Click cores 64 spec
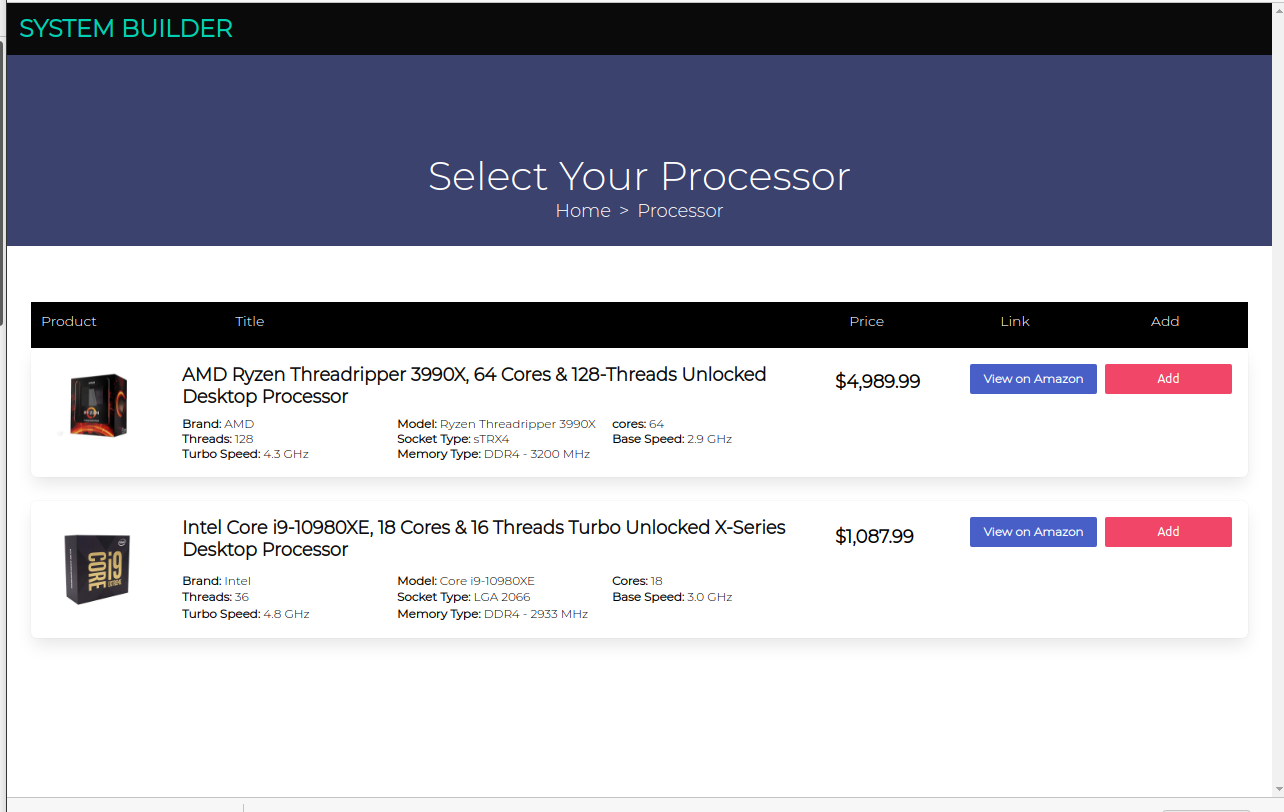Viewport: 1284px width, 812px height. [x=638, y=424]
